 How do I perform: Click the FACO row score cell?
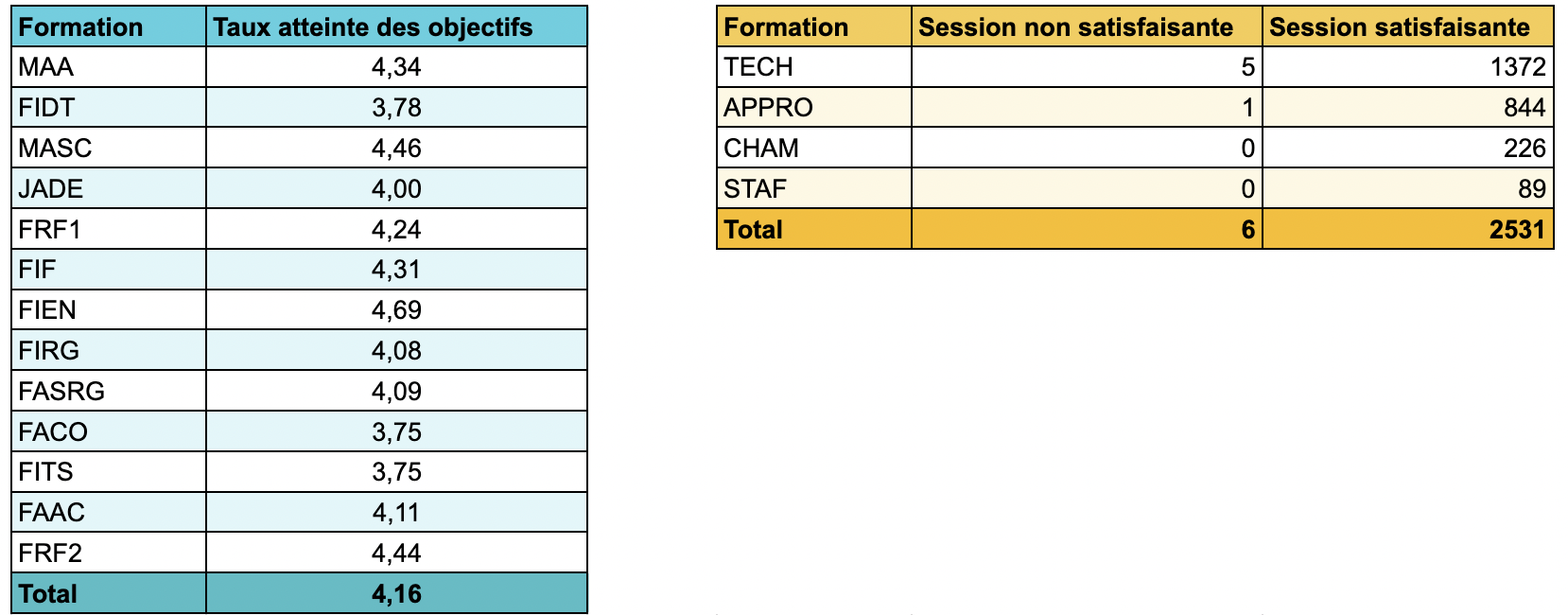coord(396,431)
